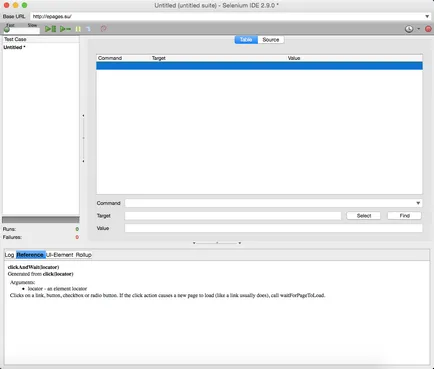Open the test scheduler clock icon
The image size is (434, 369).
coord(409,29)
